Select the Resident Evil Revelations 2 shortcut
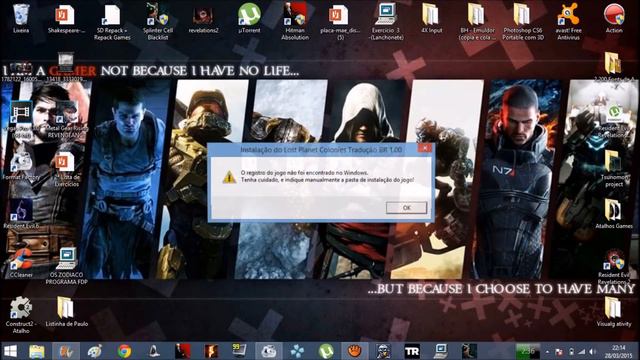 [x=614, y=267]
